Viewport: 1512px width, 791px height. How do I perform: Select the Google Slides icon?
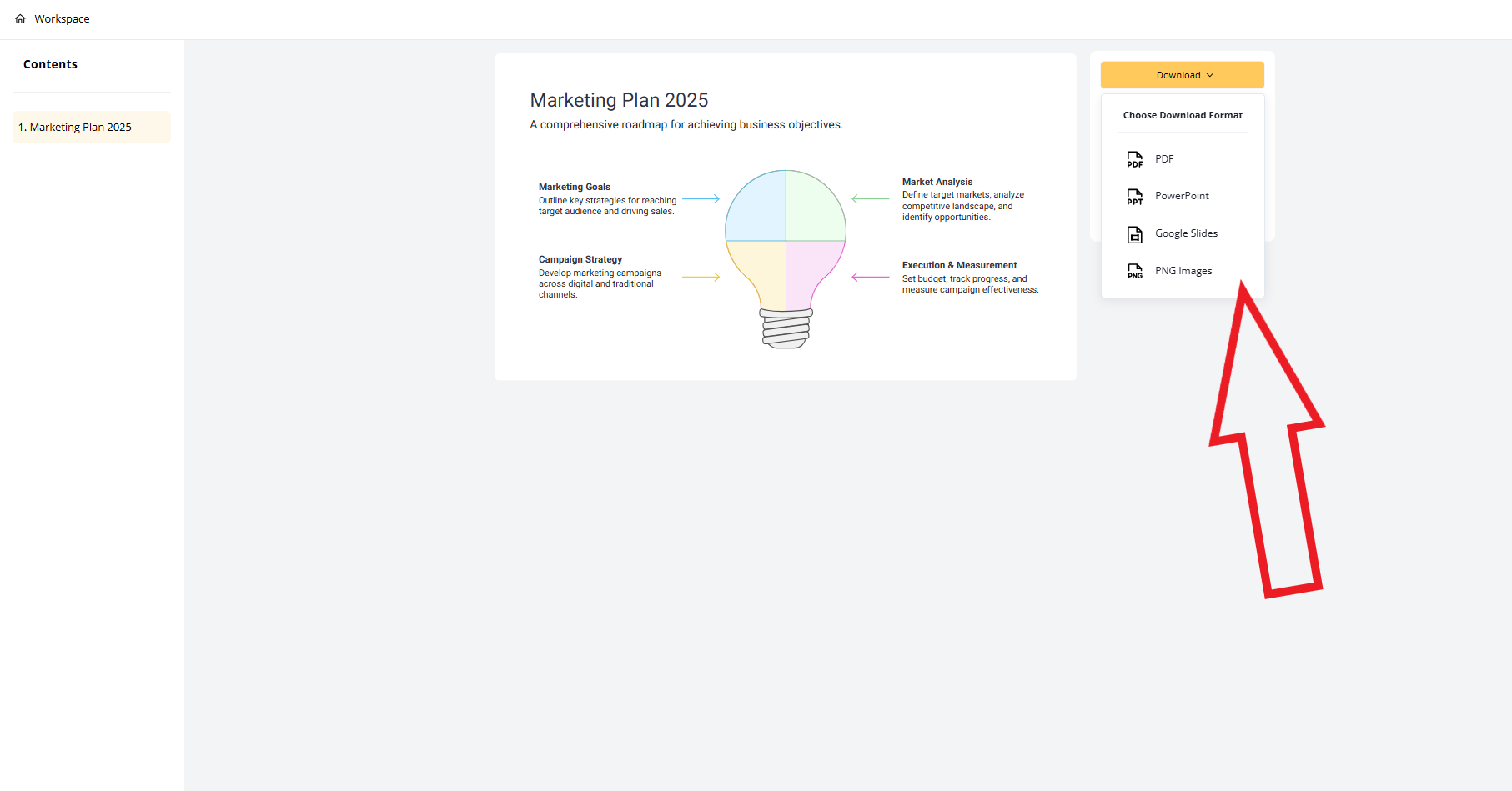coord(1134,233)
